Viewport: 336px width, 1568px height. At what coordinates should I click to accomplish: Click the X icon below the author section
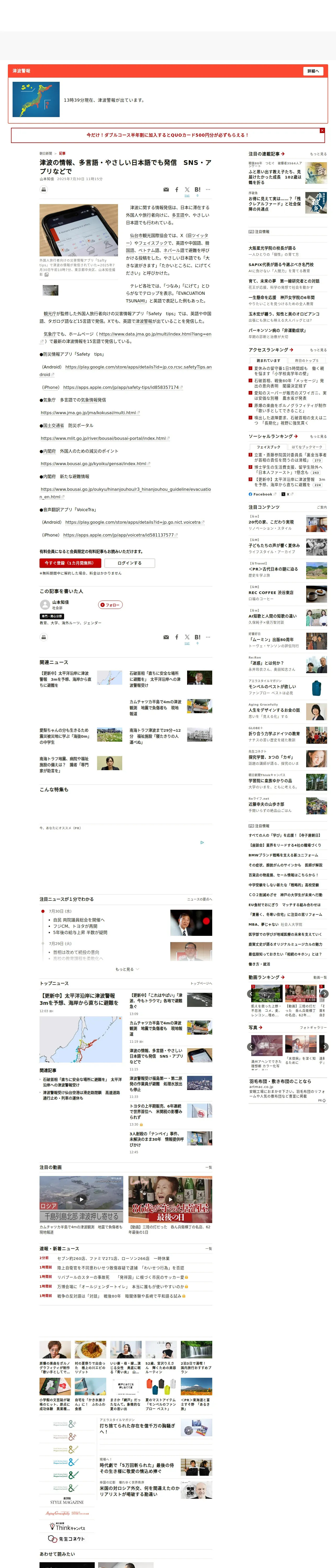click(187, 637)
